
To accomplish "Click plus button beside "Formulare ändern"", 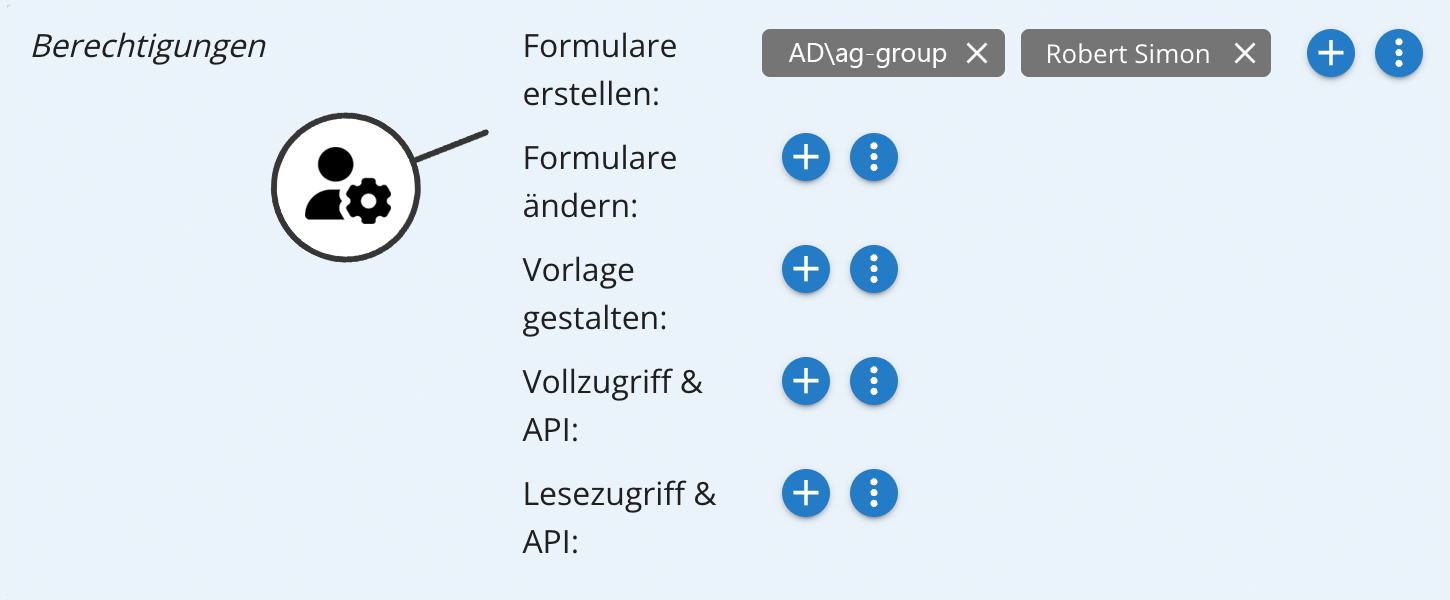I will [x=805, y=157].
